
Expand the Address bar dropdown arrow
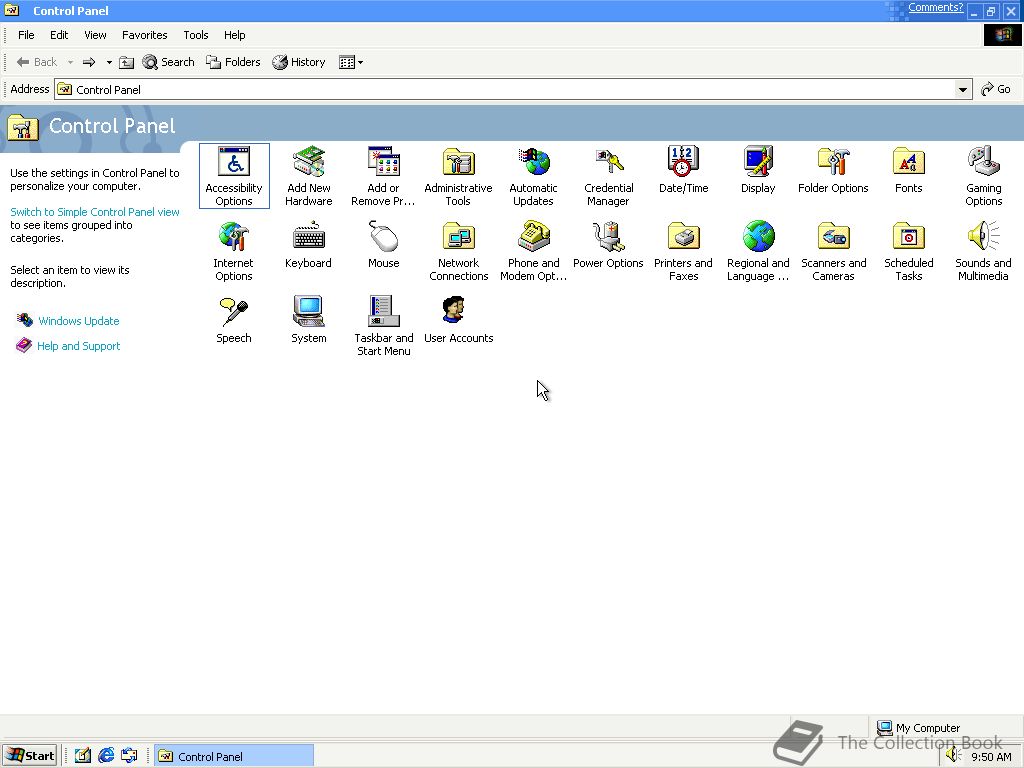963,89
